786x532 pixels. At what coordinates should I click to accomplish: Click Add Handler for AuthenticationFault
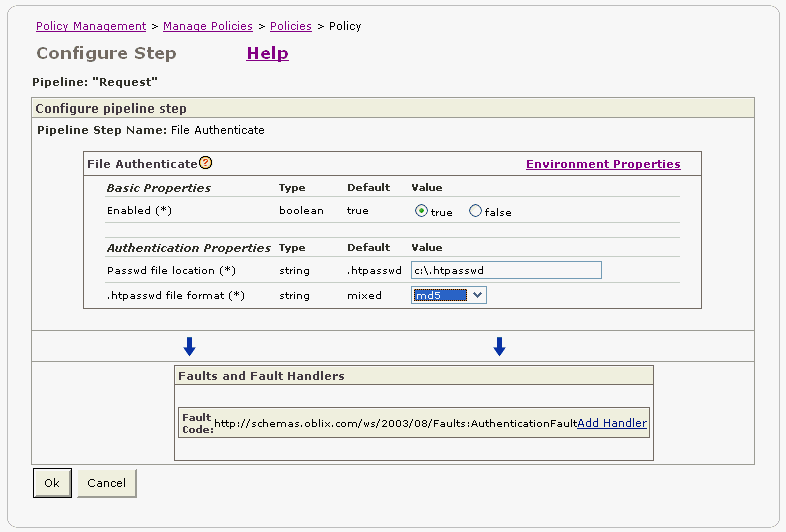pyautogui.click(x=612, y=423)
